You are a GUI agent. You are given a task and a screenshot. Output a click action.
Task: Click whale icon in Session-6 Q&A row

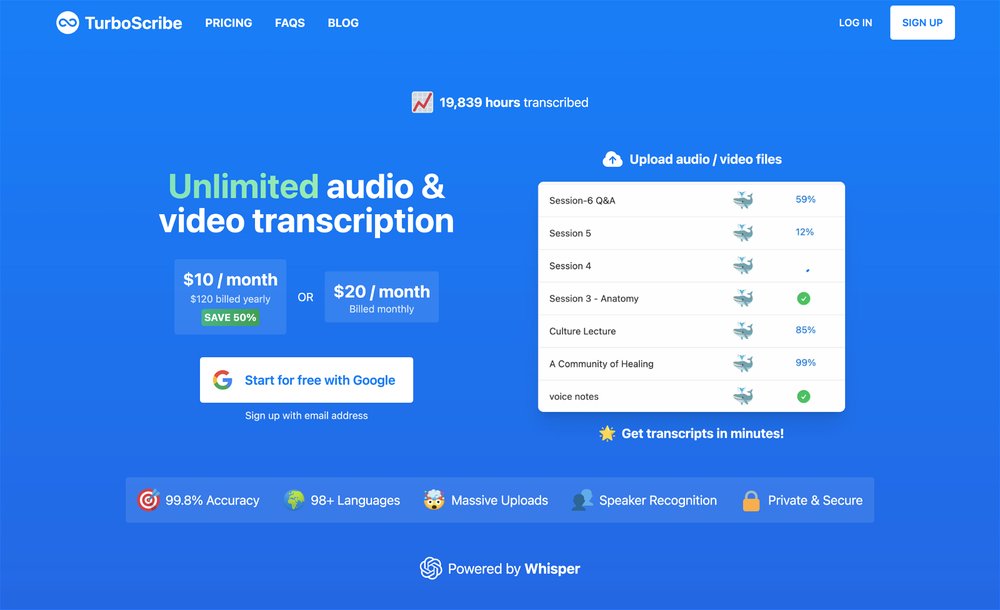point(743,200)
